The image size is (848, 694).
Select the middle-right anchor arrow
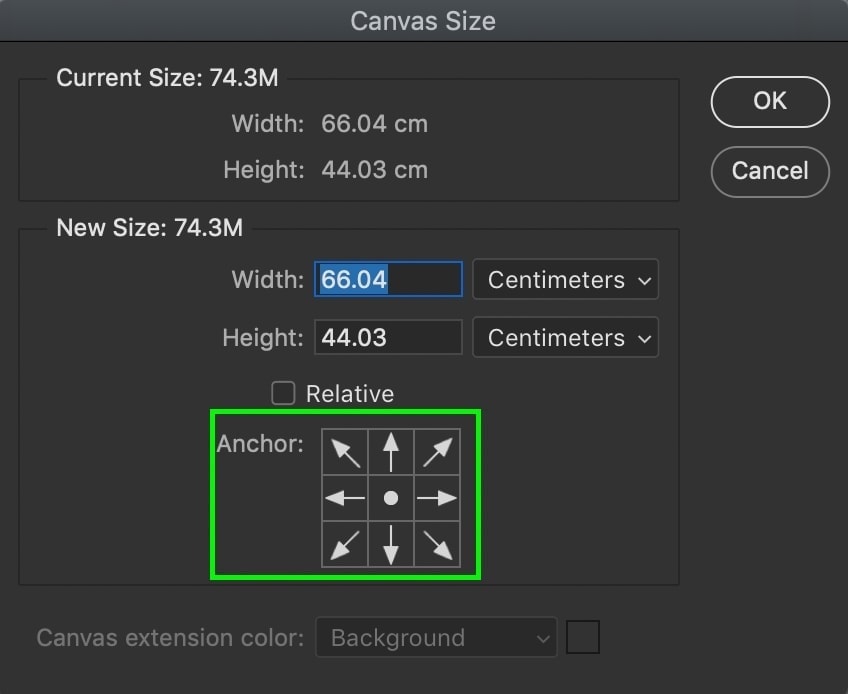[437, 497]
